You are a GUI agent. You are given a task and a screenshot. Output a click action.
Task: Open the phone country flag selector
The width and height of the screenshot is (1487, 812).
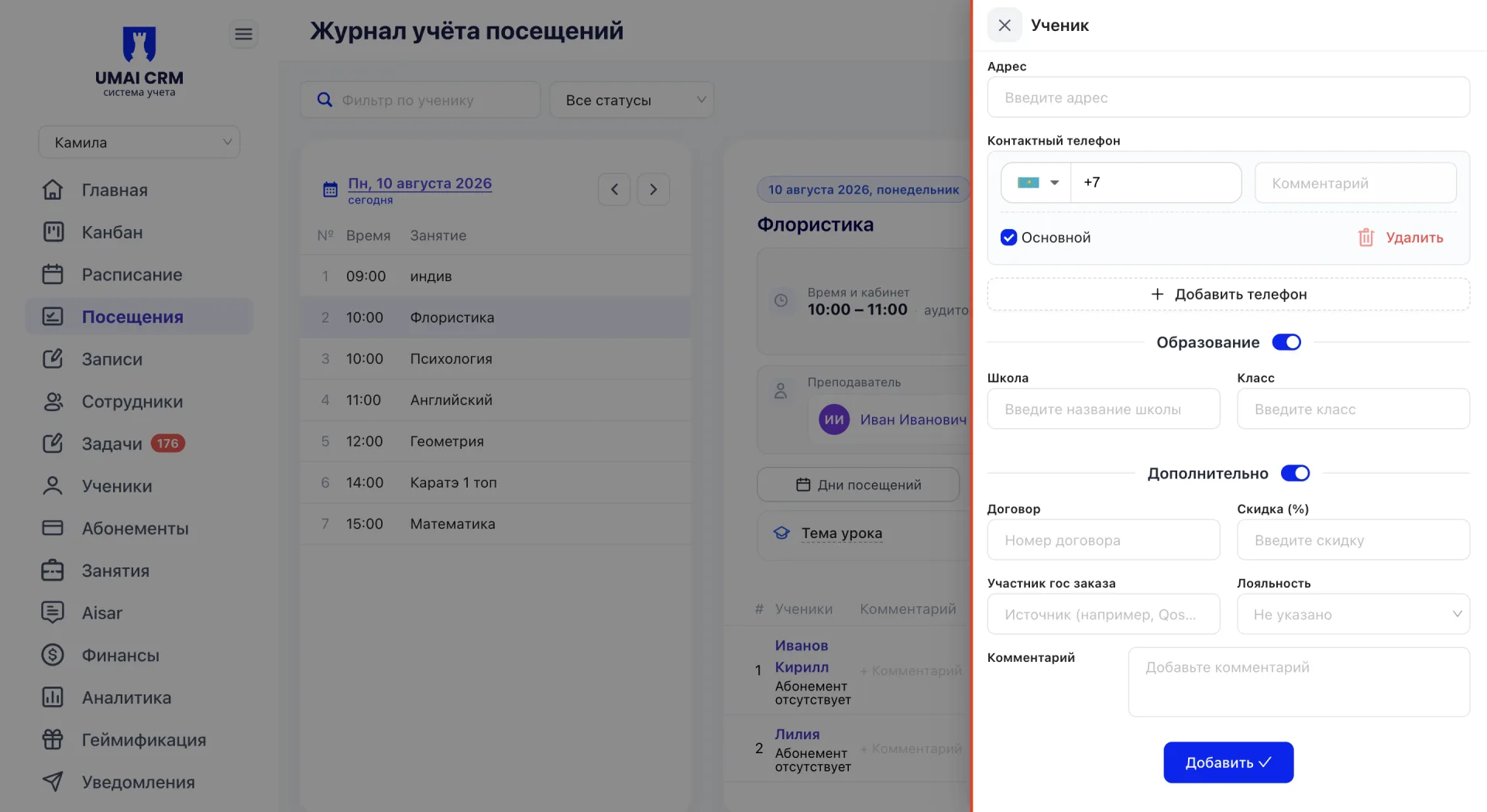click(1036, 183)
